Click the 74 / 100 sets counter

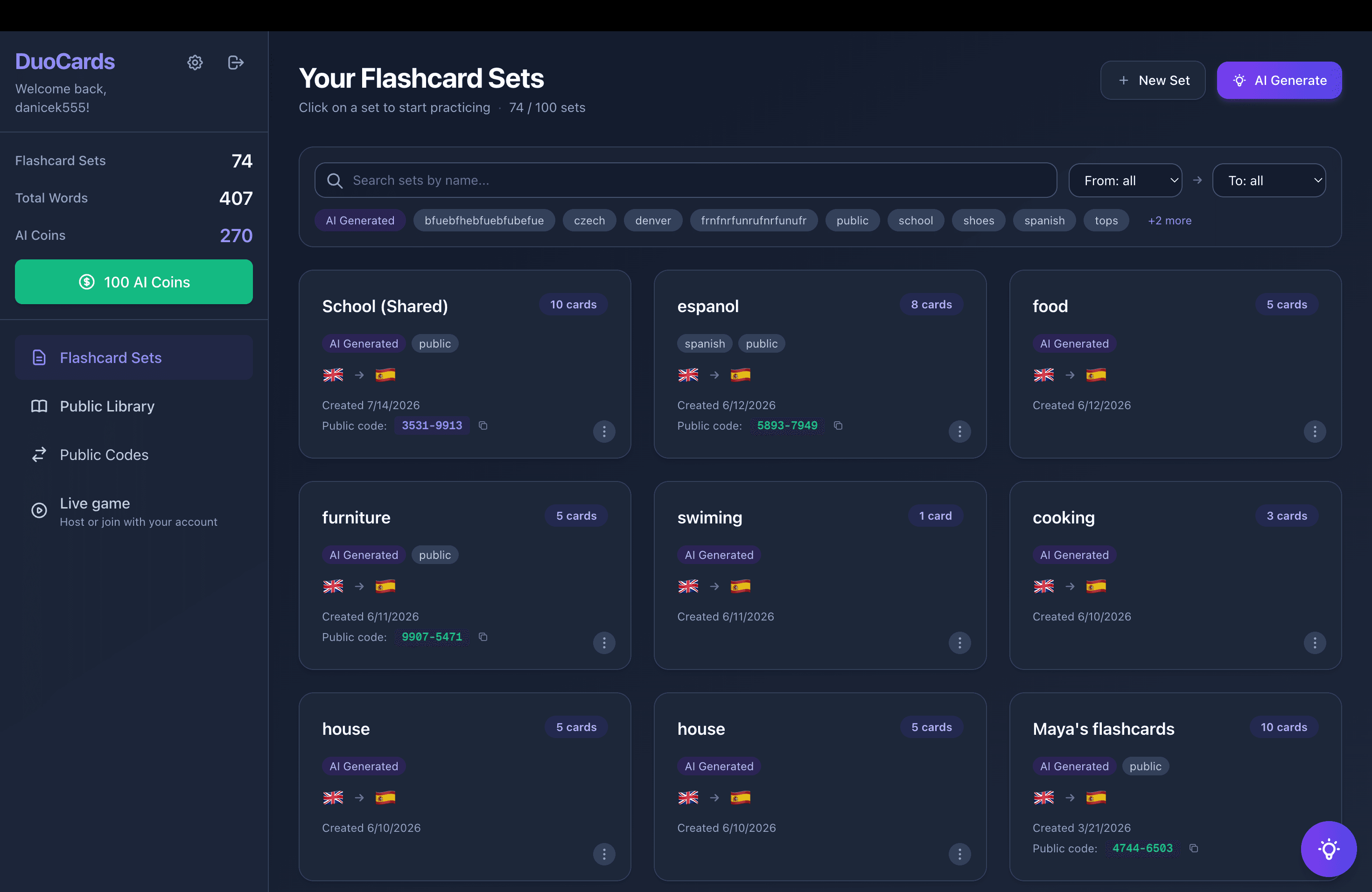546,107
